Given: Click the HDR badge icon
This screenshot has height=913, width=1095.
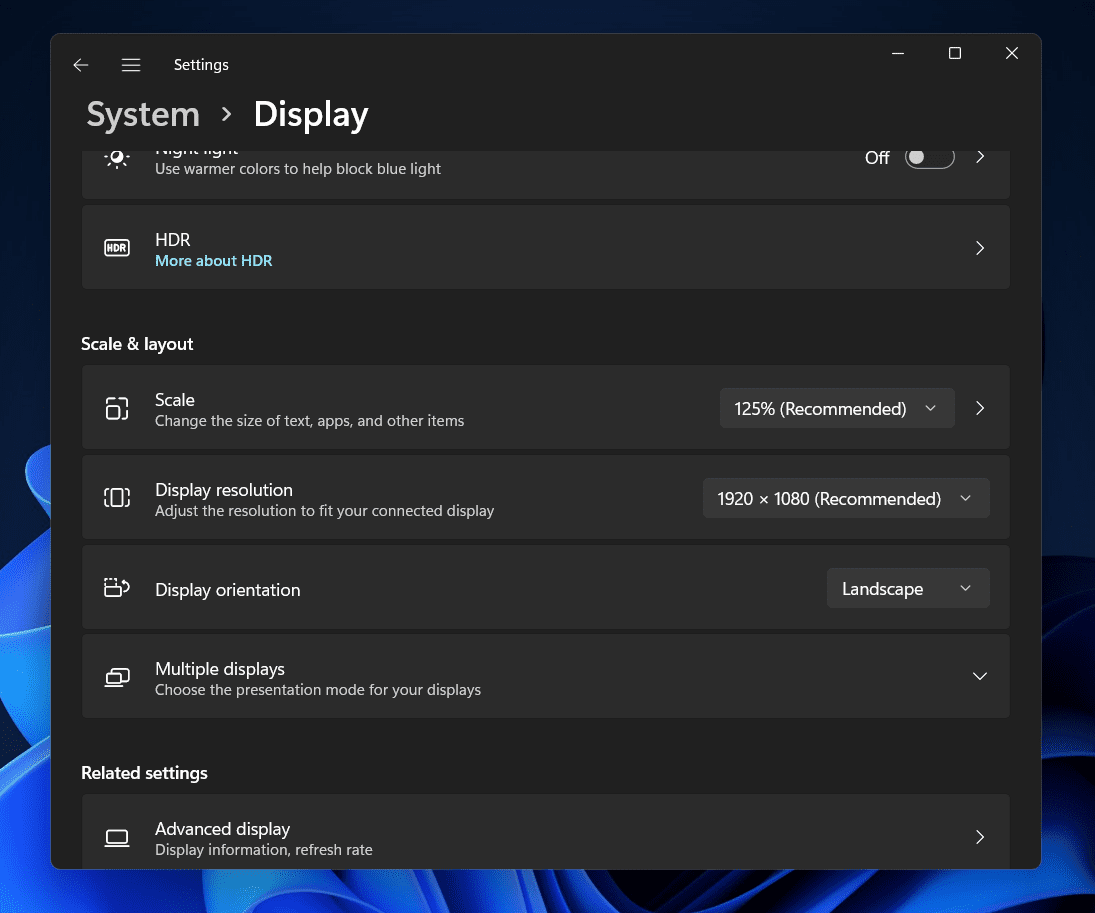Looking at the screenshot, I should click(x=117, y=248).
